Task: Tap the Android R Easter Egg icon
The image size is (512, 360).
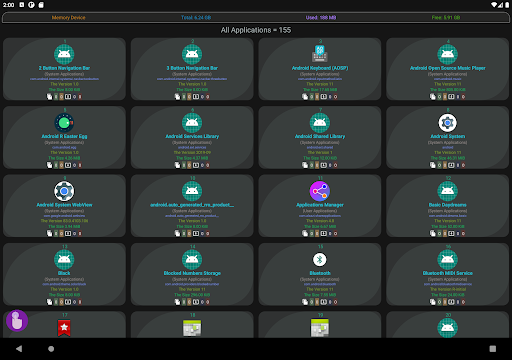Action: click(64, 122)
